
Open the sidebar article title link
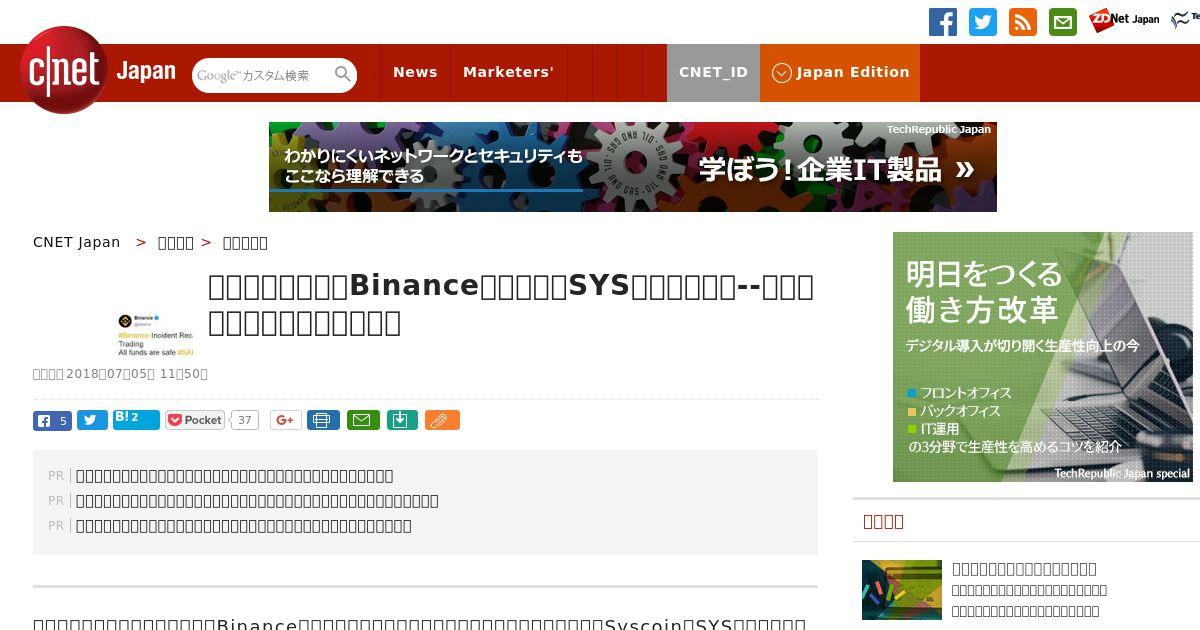coord(1024,569)
